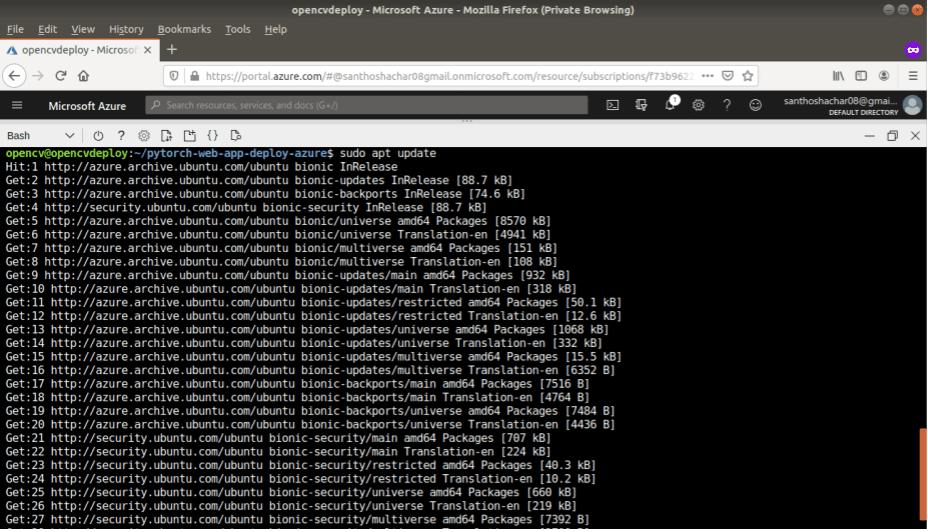Minimize the Cloud Shell panel
Viewport: 928px width, 532px height.
[x=869, y=136]
